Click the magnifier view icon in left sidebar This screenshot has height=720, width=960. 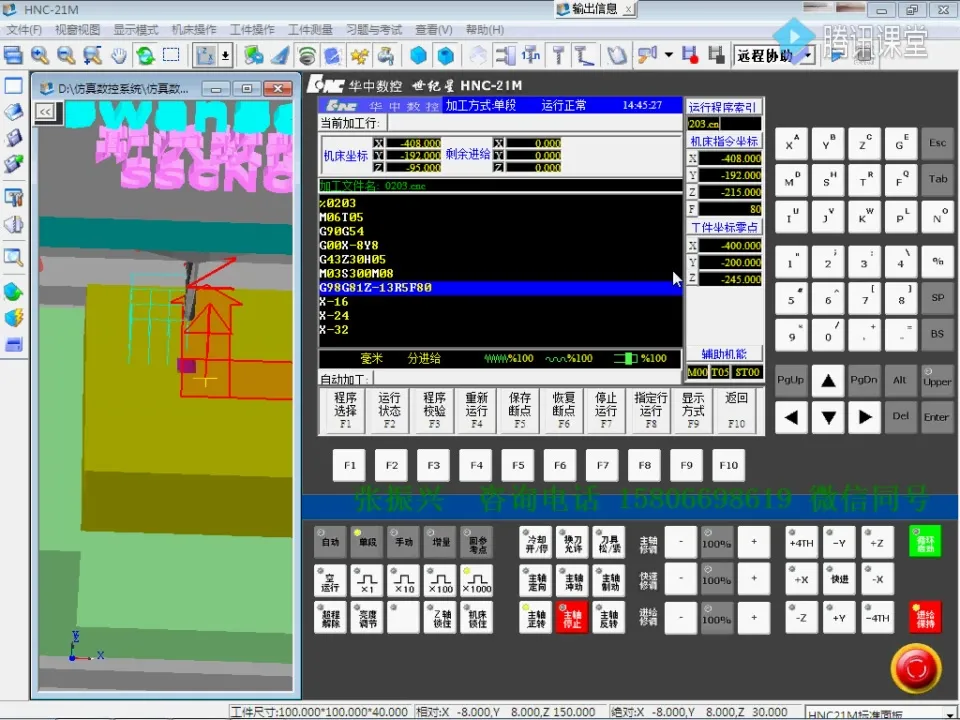click(14, 257)
